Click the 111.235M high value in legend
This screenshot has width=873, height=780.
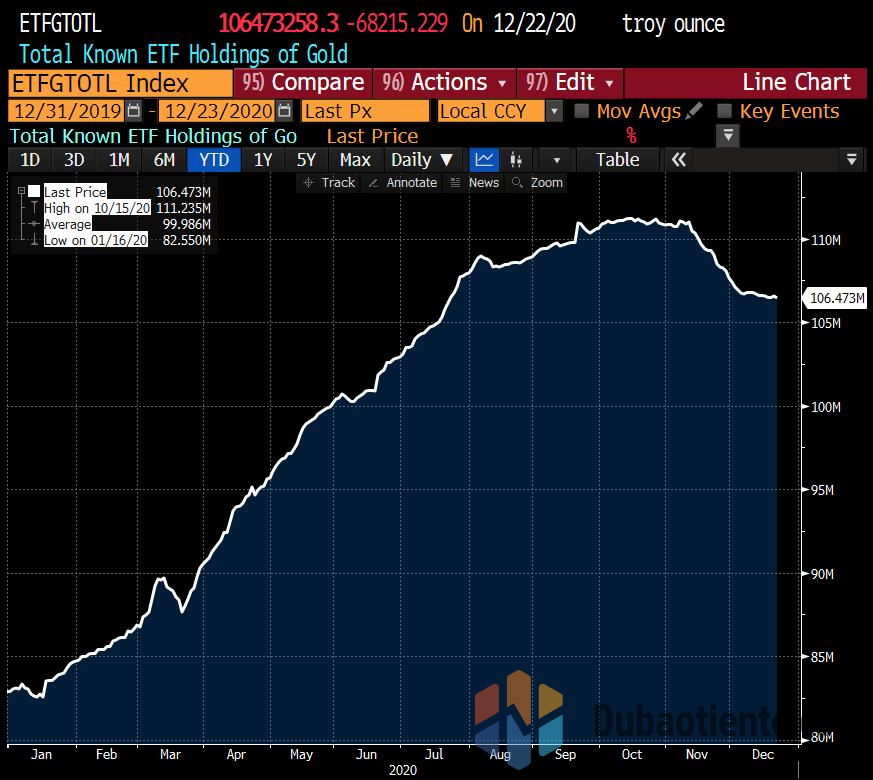point(183,208)
